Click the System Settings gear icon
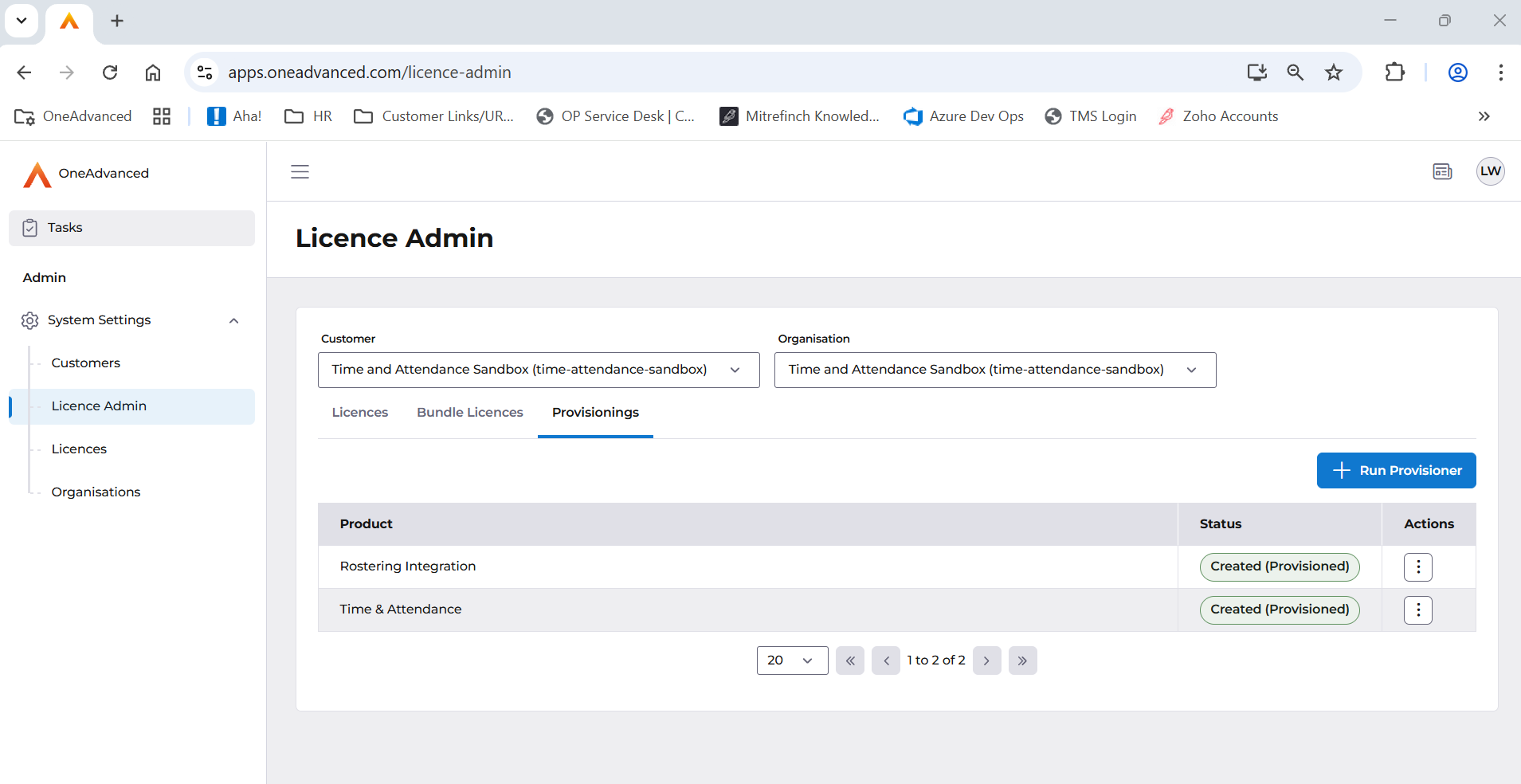1521x784 pixels. (x=30, y=320)
